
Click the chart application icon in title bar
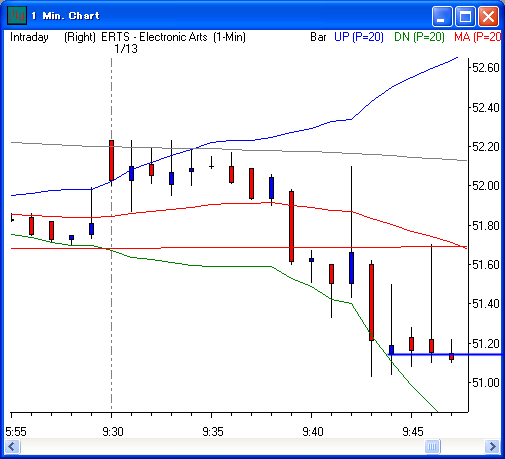17,16
